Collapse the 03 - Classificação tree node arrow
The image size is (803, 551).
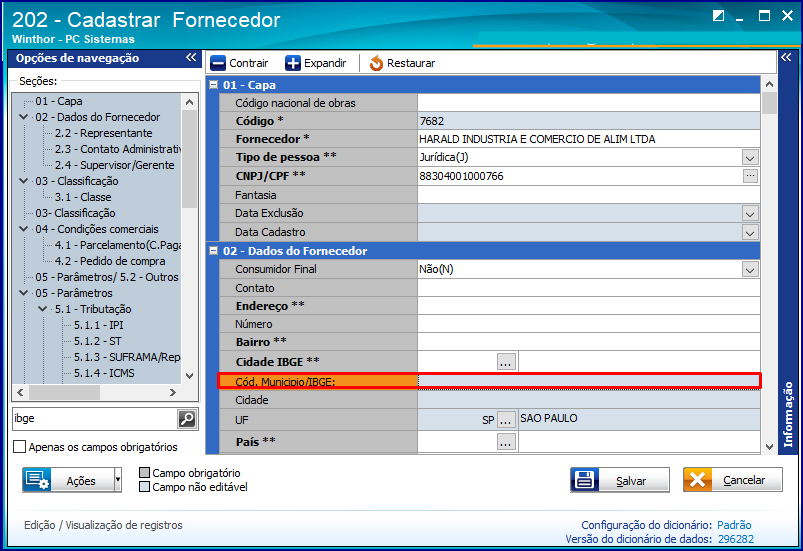24,181
